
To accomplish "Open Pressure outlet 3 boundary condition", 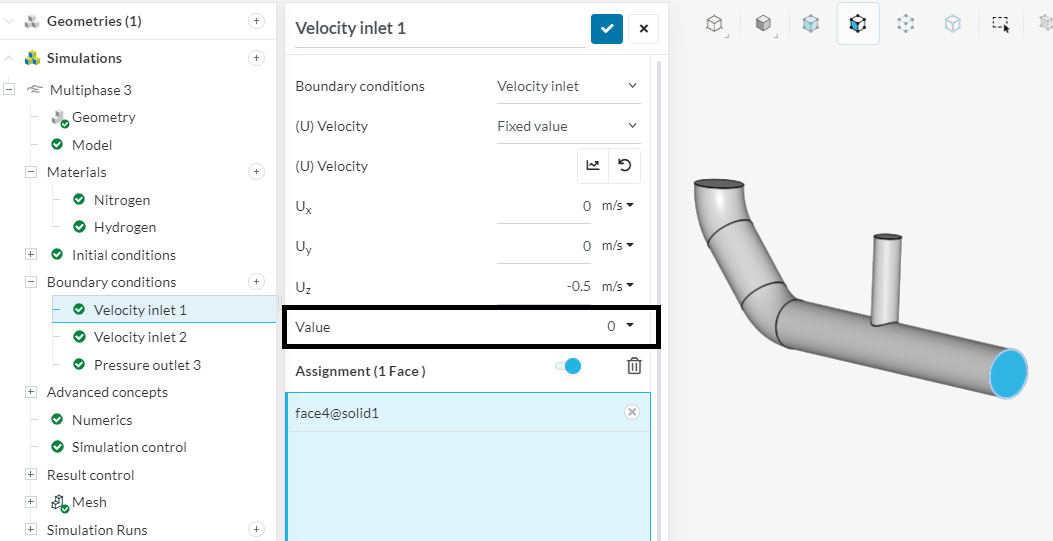I will [x=147, y=365].
